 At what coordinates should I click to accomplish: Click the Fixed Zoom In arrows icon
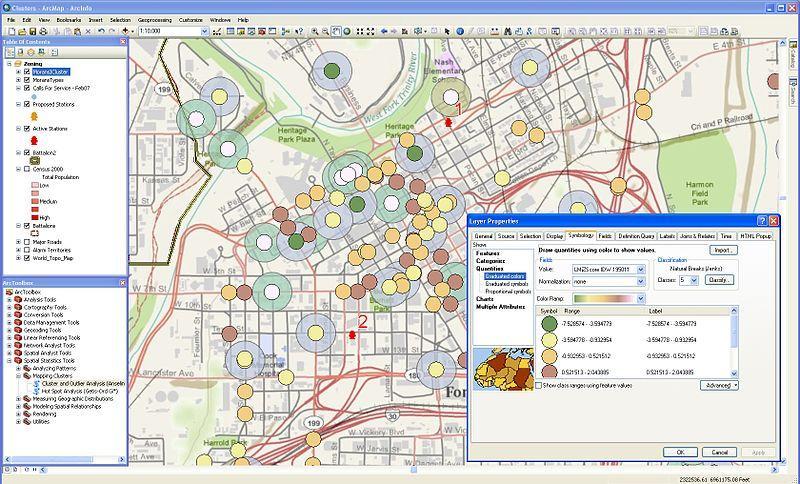[360, 31]
